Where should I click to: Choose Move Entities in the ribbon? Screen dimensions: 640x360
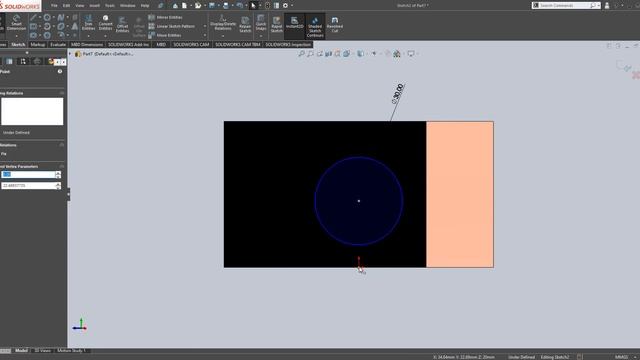pyautogui.click(x=165, y=35)
